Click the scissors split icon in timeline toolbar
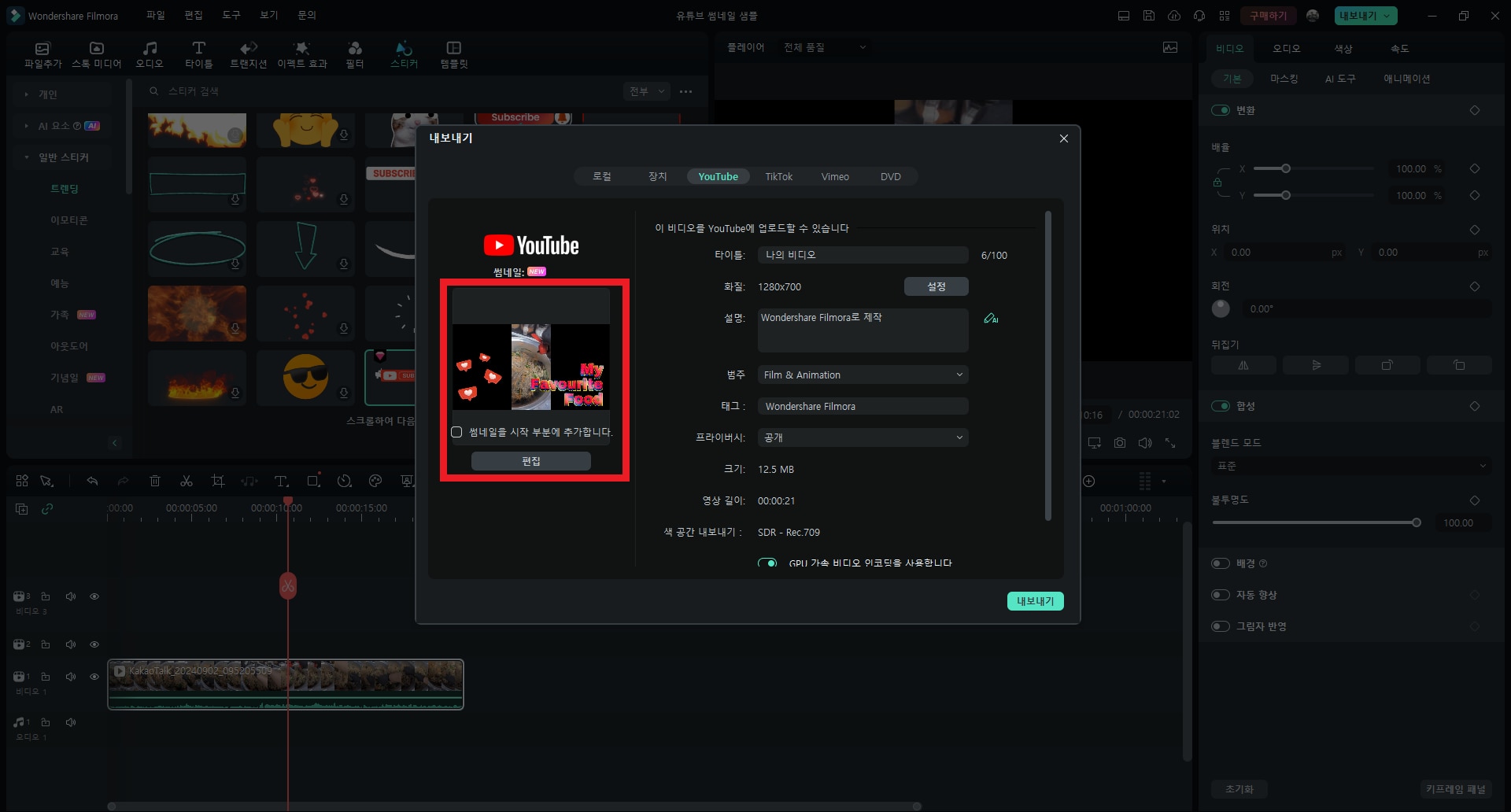 pyautogui.click(x=187, y=481)
